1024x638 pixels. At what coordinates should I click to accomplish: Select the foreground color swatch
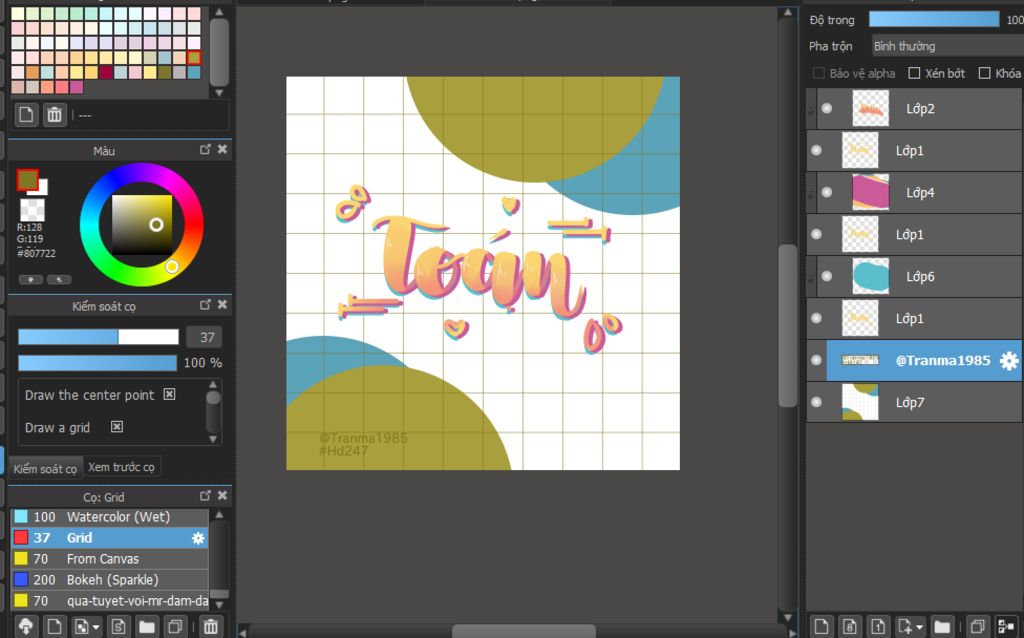point(27,180)
